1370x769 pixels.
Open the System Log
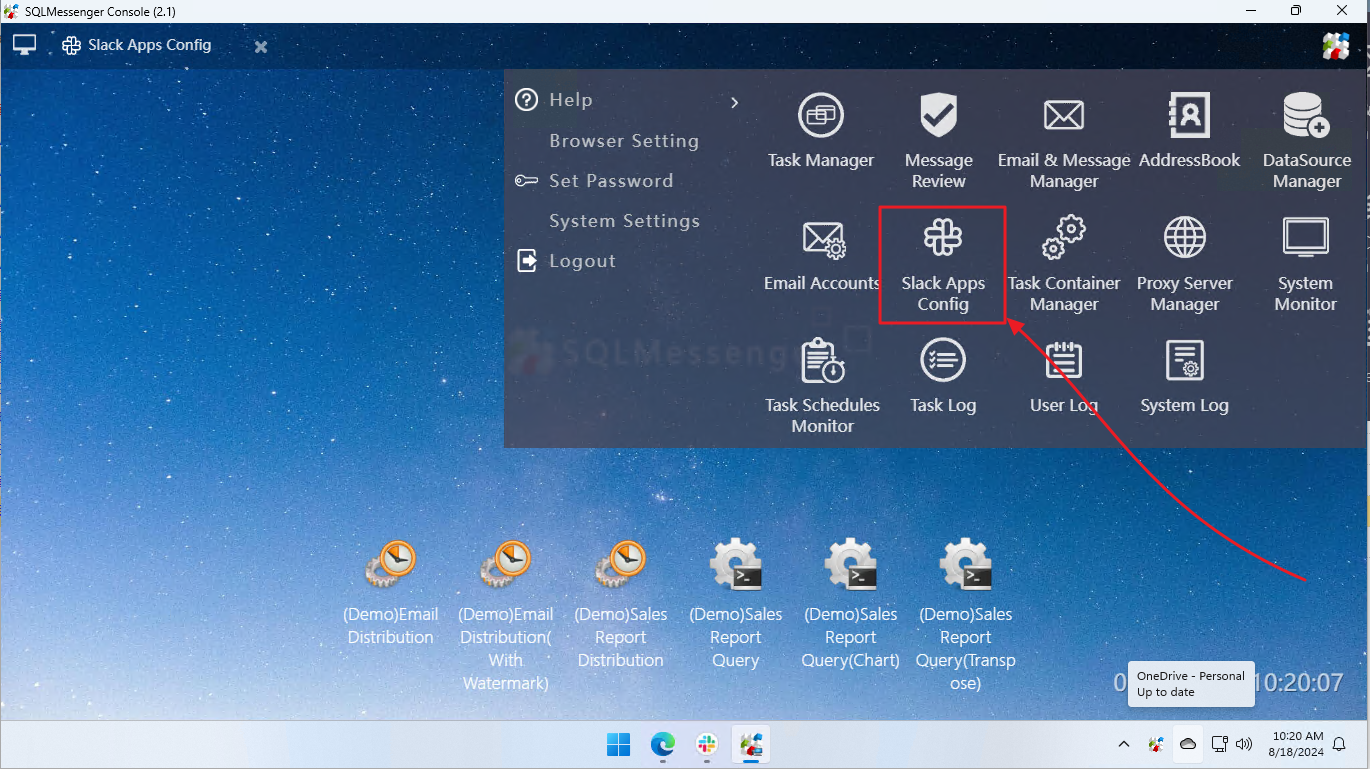[x=1185, y=377]
